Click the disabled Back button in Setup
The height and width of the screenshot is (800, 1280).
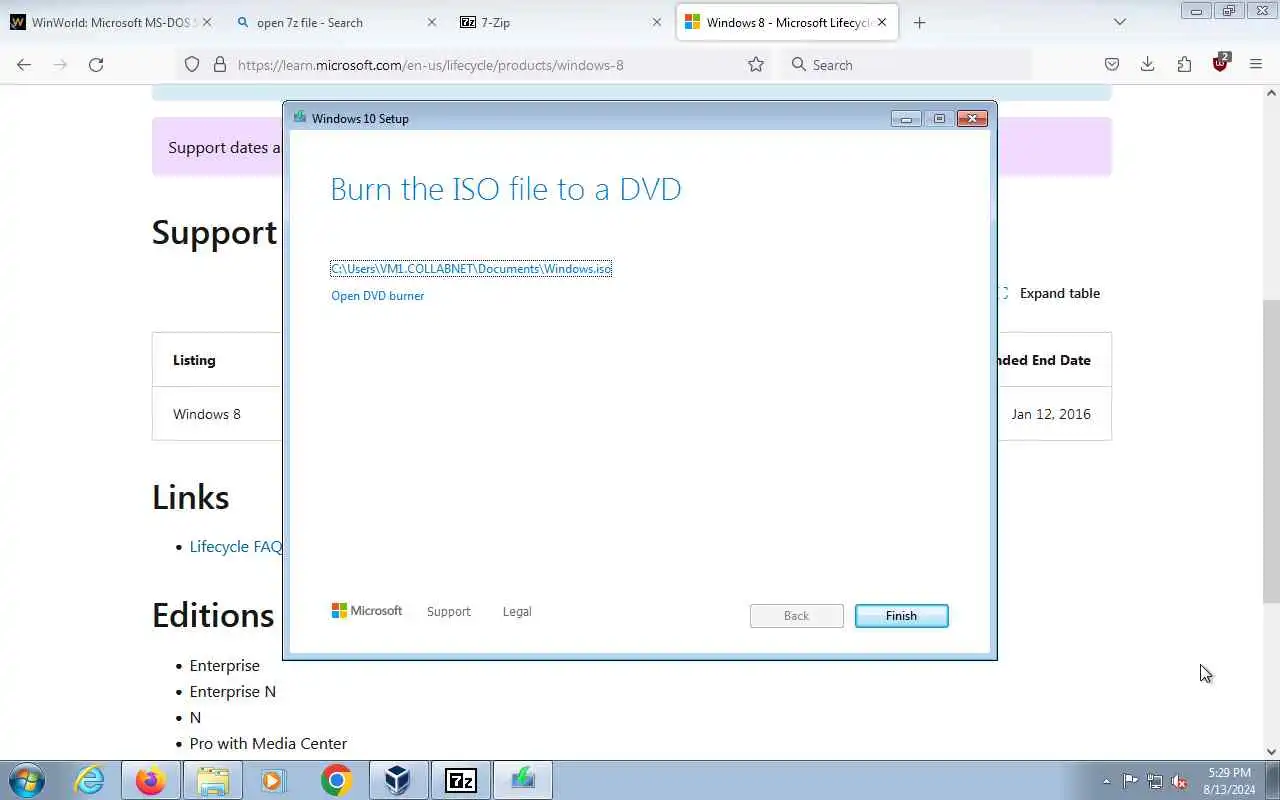[x=796, y=616]
